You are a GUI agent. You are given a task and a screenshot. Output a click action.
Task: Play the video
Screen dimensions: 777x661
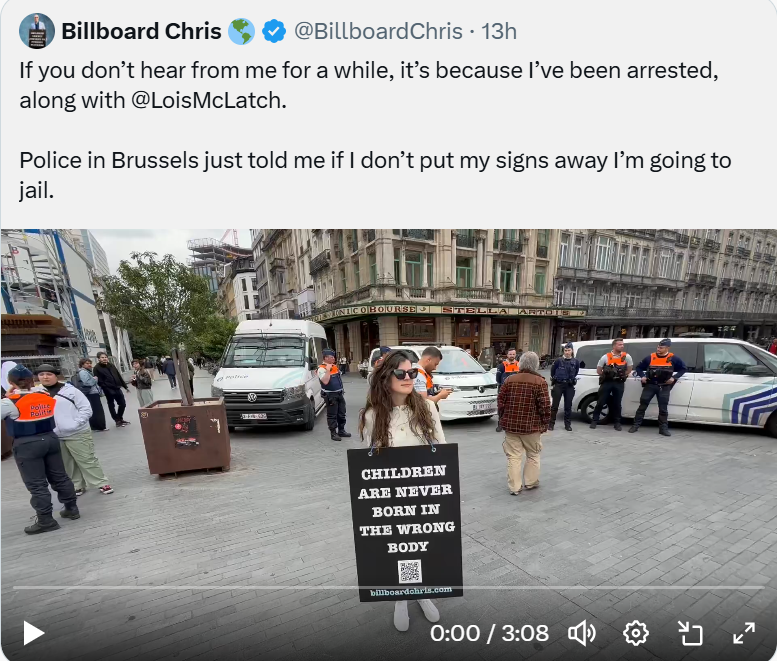point(33,633)
